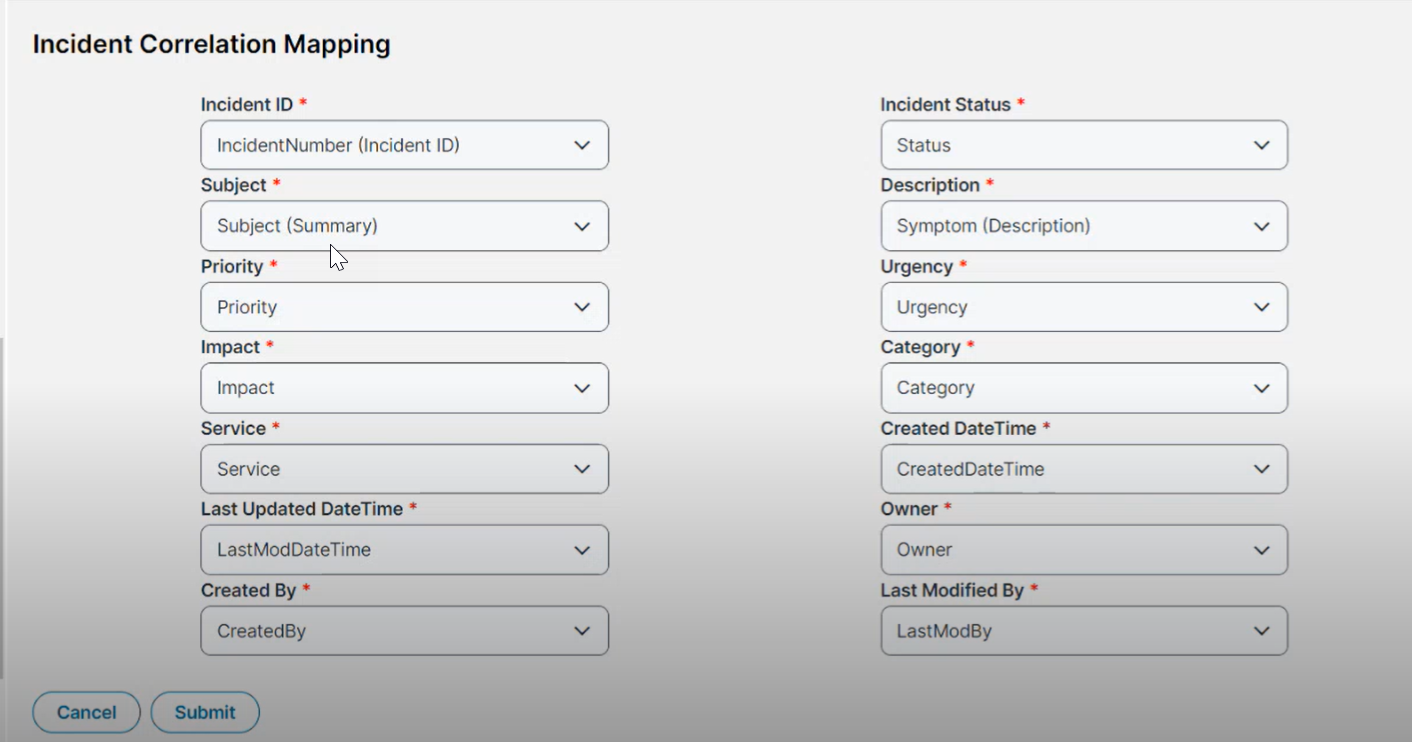Open the Last Modified By dropdown
This screenshot has width=1412, height=742.
point(1084,630)
